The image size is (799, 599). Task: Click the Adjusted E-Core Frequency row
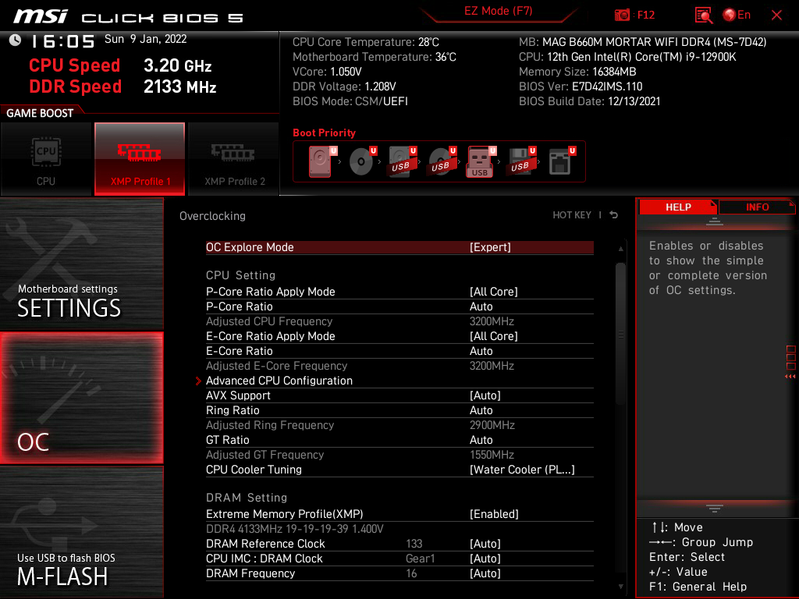pyautogui.click(x=400, y=366)
